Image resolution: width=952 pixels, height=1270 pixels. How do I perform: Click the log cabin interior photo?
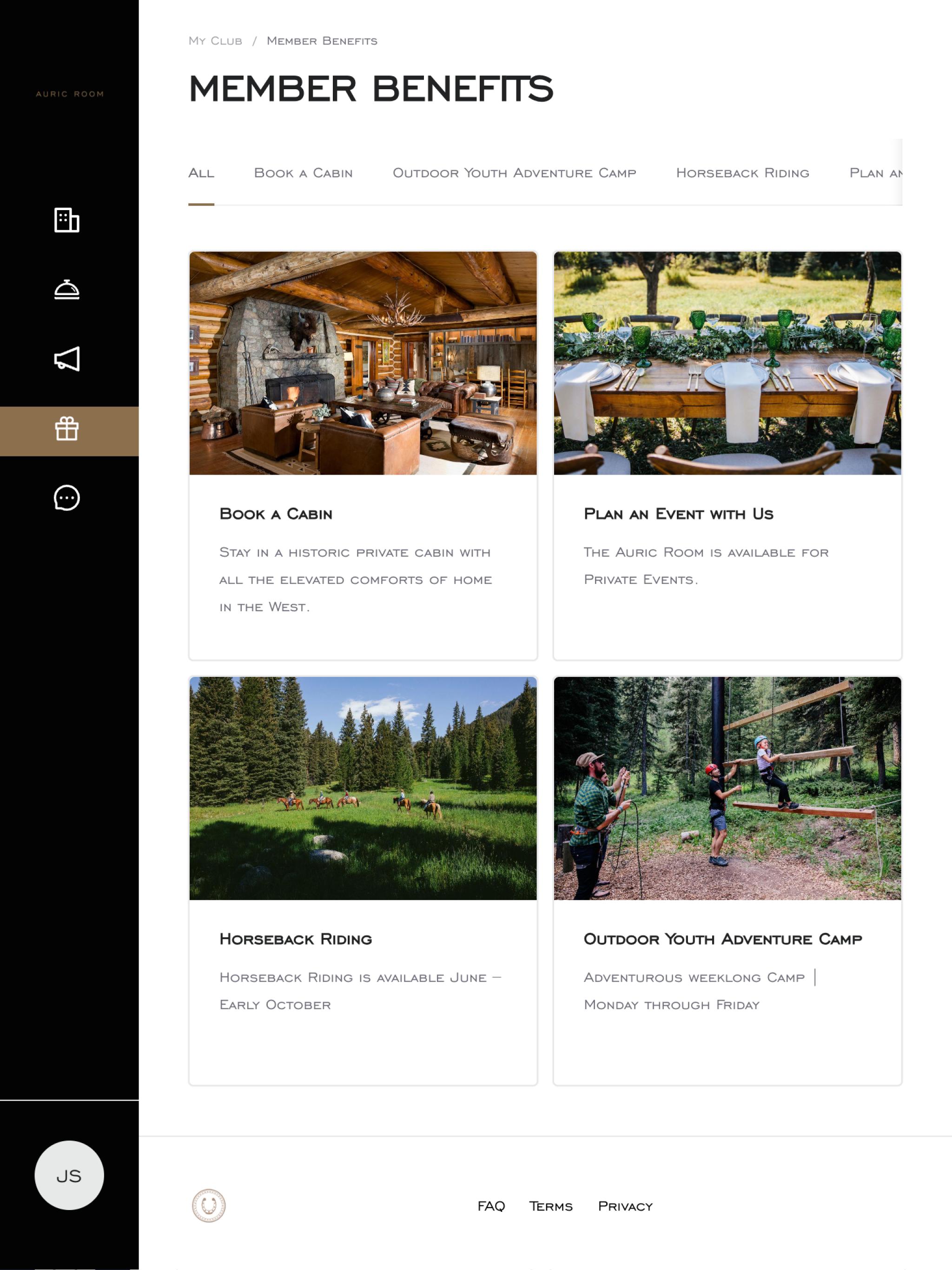363,363
